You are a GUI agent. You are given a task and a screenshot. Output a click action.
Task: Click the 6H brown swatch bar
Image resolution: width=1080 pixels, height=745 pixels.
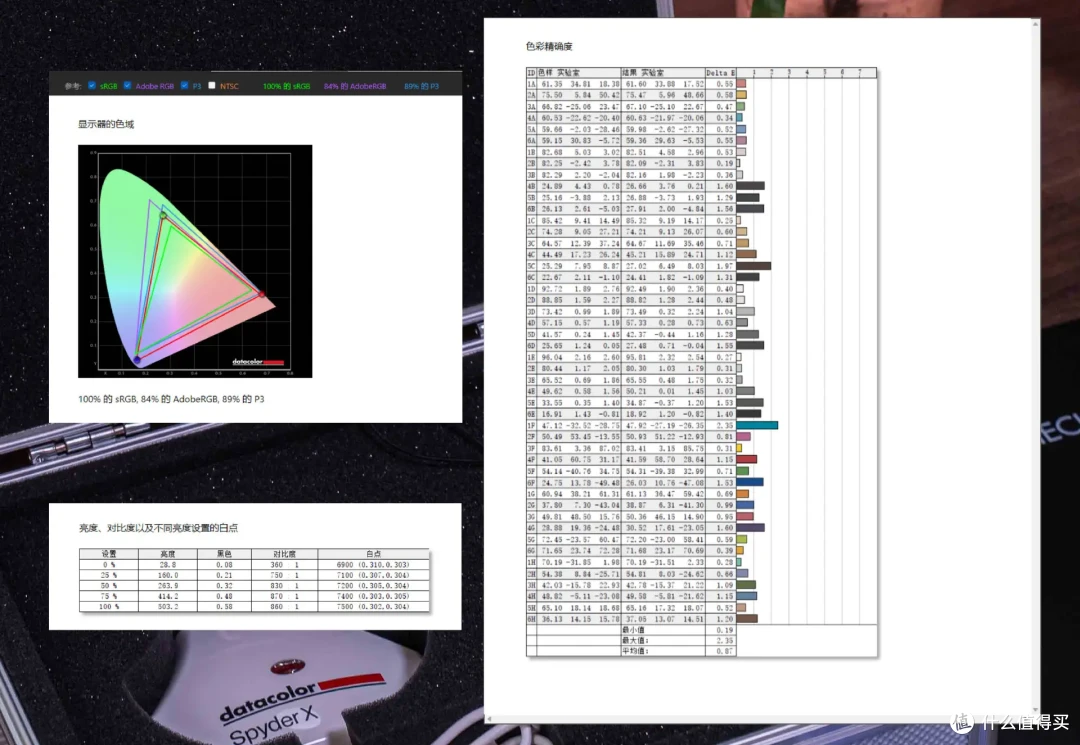coord(747,619)
